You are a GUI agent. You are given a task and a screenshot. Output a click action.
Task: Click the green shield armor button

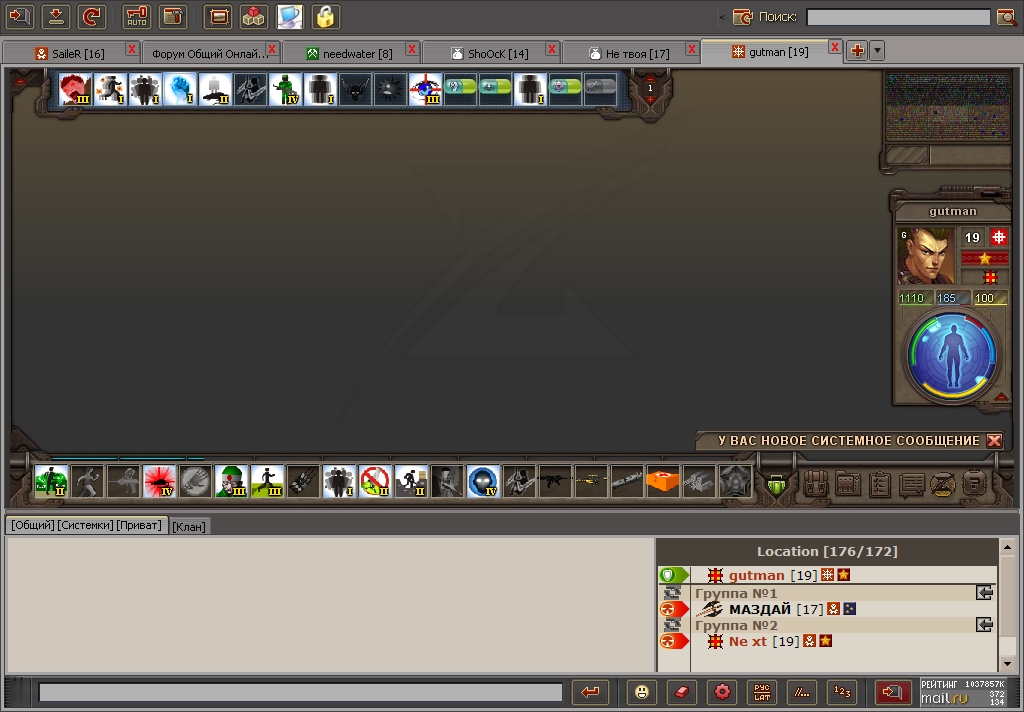point(775,485)
